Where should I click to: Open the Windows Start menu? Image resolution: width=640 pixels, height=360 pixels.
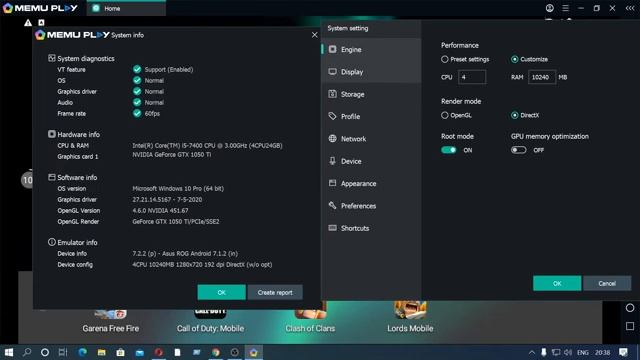tap(9, 352)
